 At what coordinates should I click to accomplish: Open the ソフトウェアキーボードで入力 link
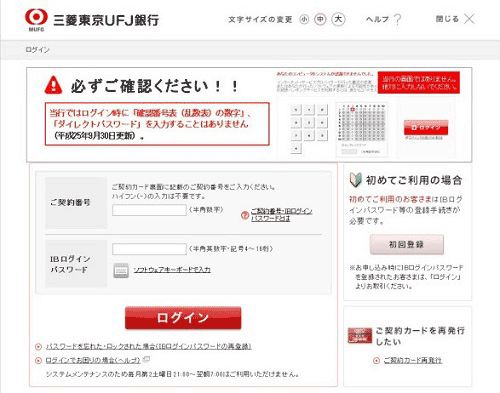(172, 270)
